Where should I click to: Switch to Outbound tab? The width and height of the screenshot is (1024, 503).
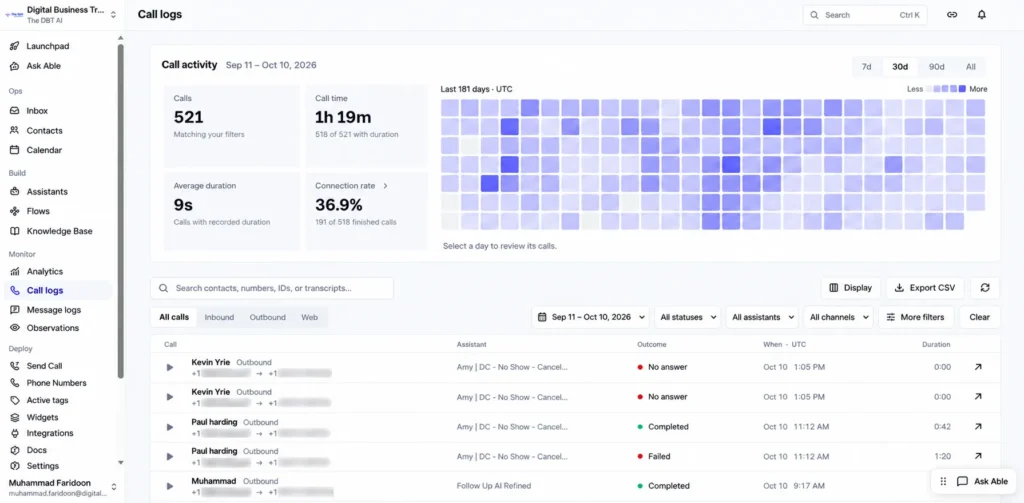[267, 317]
